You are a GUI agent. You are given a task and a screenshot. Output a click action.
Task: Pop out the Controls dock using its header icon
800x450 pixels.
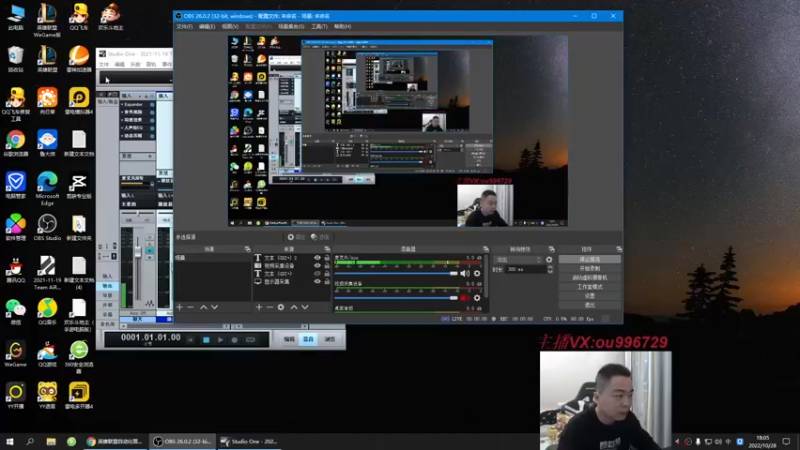[x=619, y=249]
